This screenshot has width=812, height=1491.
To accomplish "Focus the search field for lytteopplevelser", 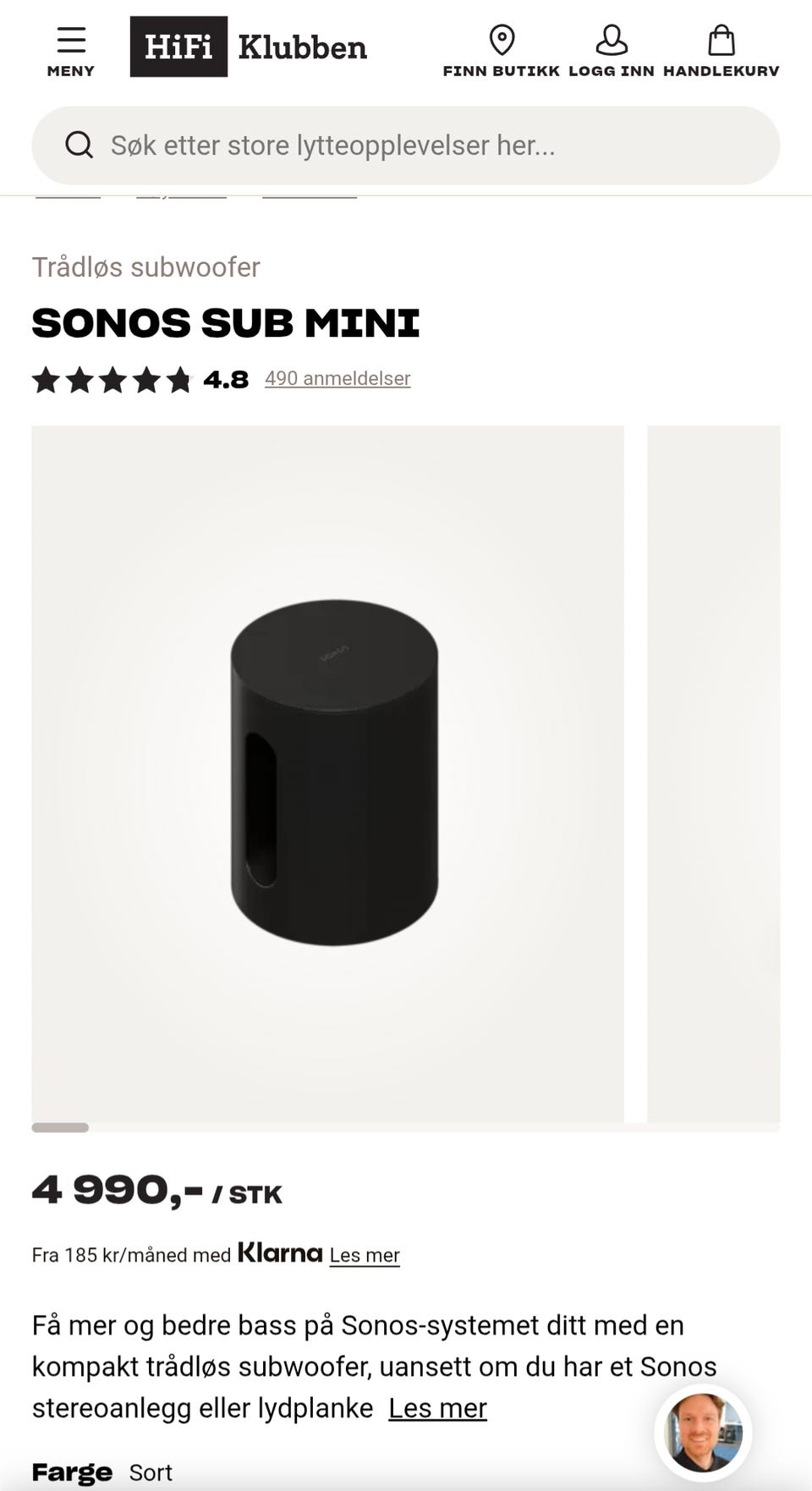I will coord(406,146).
